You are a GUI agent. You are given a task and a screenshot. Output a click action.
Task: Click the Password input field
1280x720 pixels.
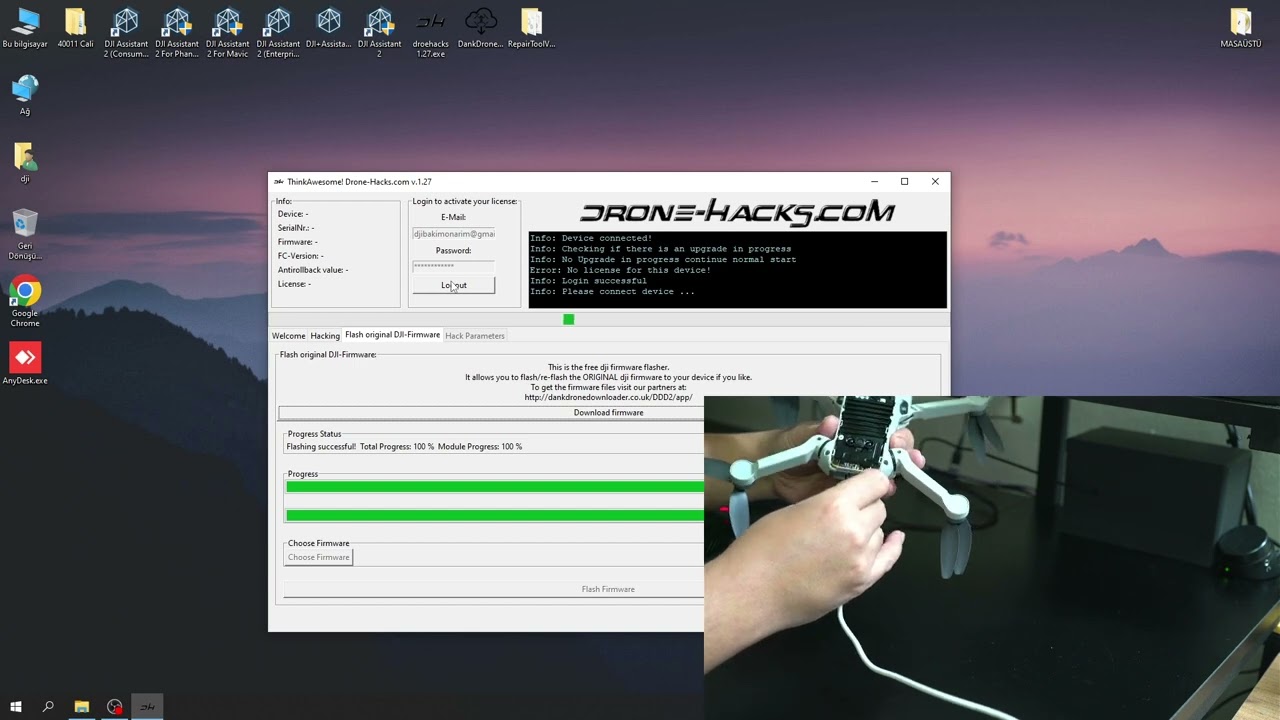click(453, 266)
